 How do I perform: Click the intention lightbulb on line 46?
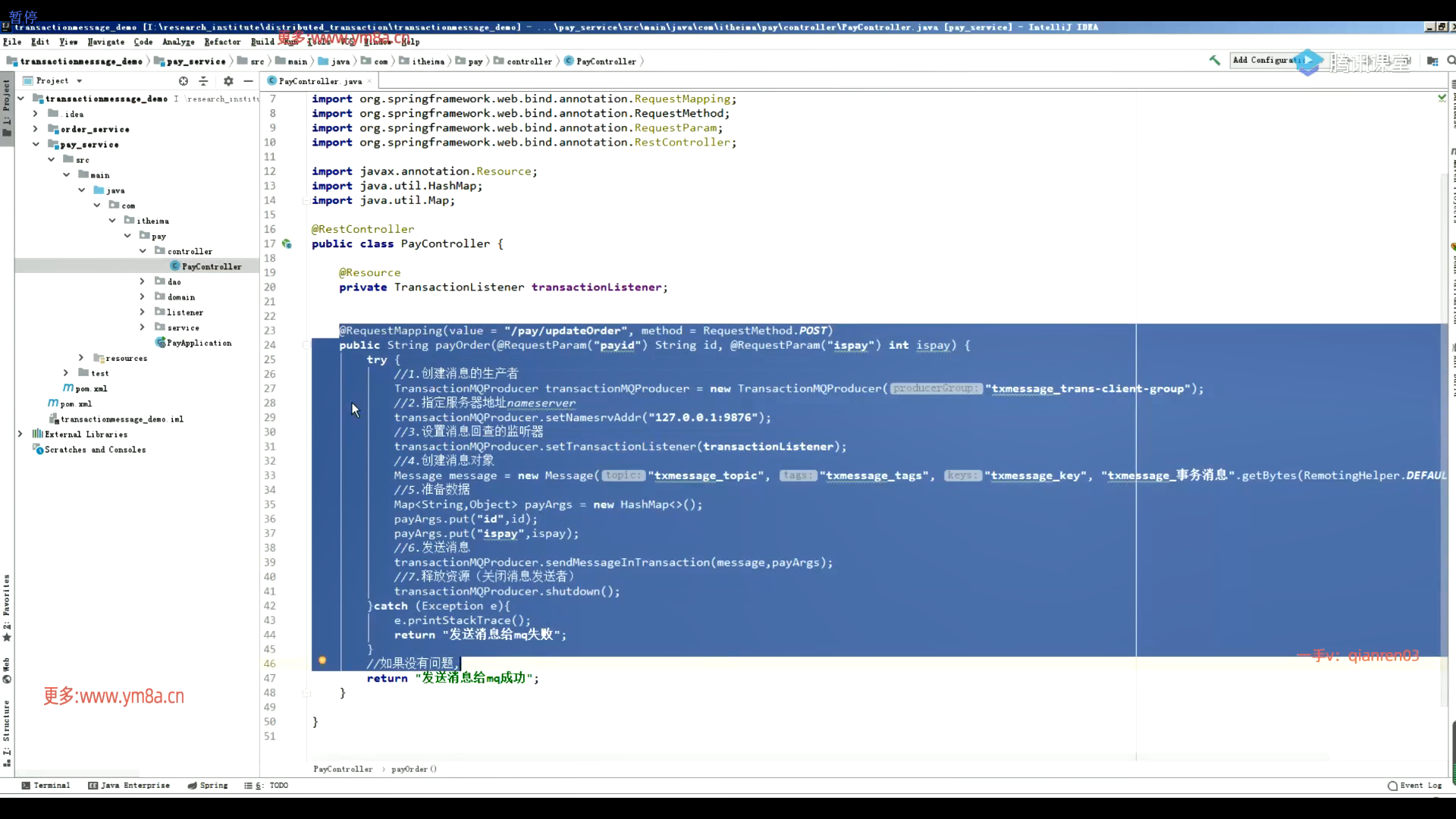pyautogui.click(x=322, y=661)
